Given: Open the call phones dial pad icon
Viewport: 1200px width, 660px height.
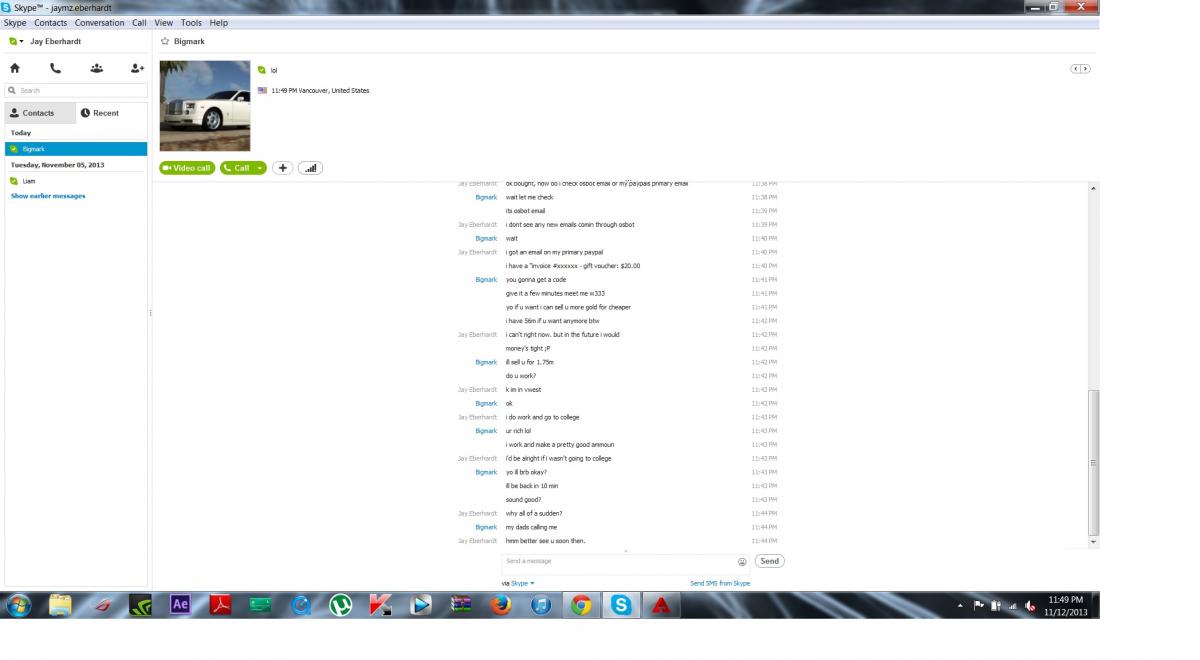Looking at the screenshot, I should [55, 68].
